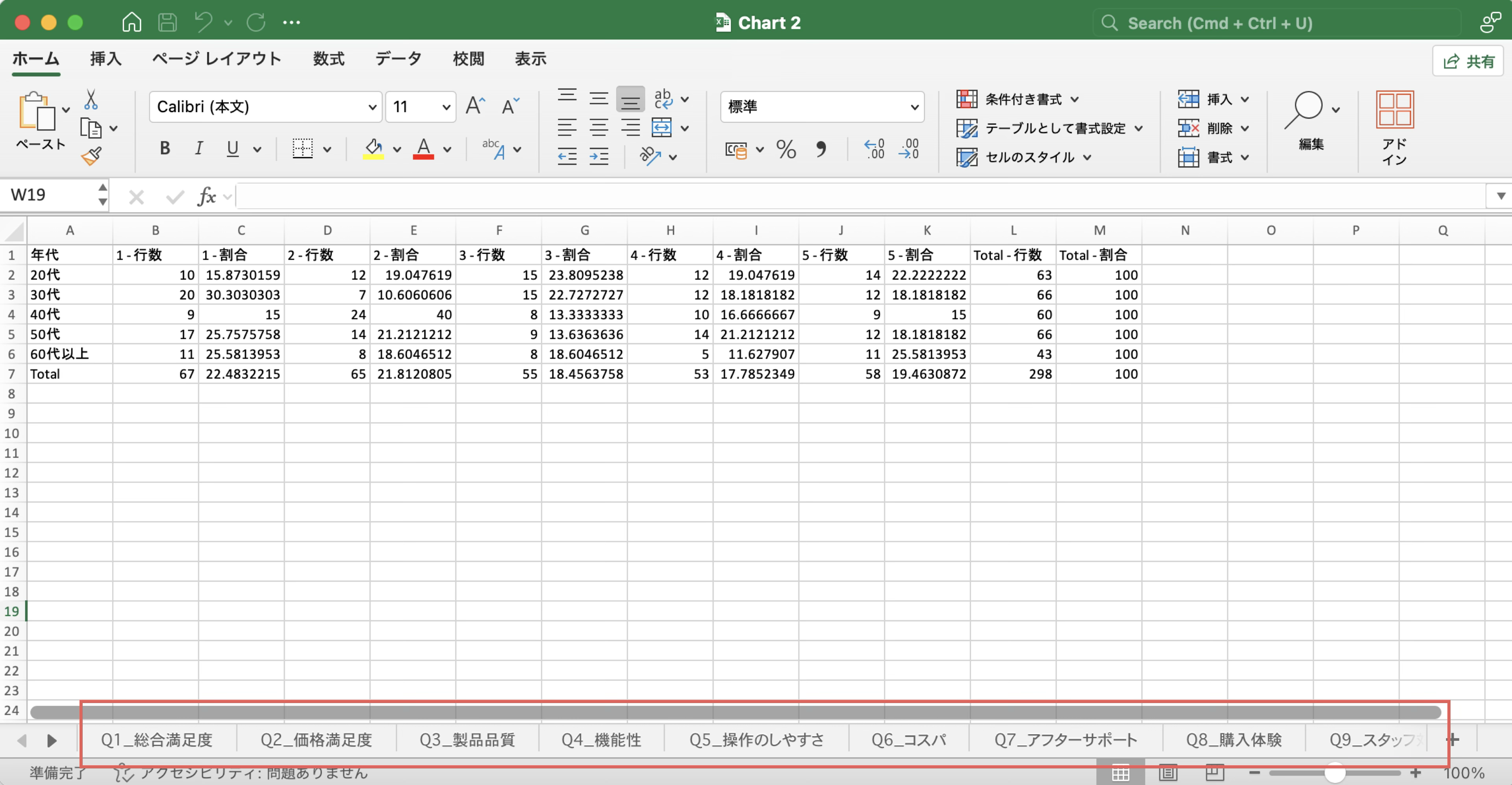Click the wrap text icon

click(663, 98)
